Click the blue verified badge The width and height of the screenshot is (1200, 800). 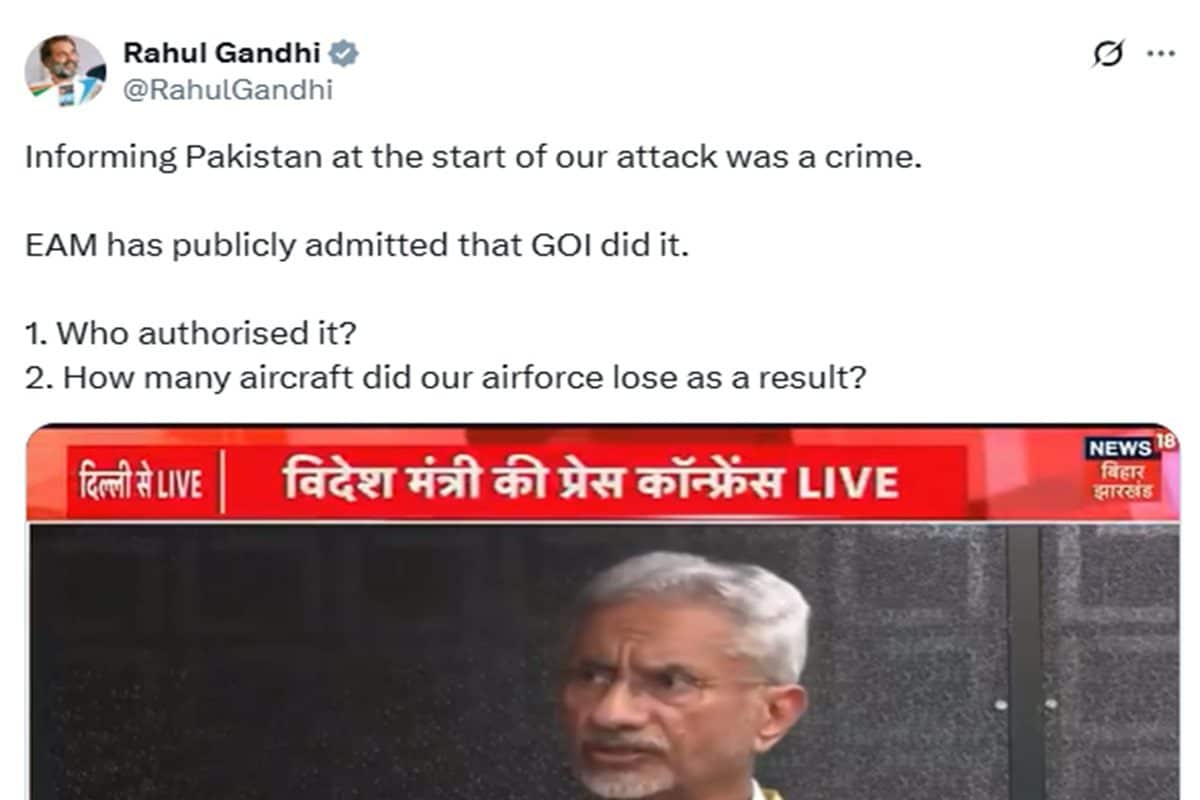tap(345, 53)
